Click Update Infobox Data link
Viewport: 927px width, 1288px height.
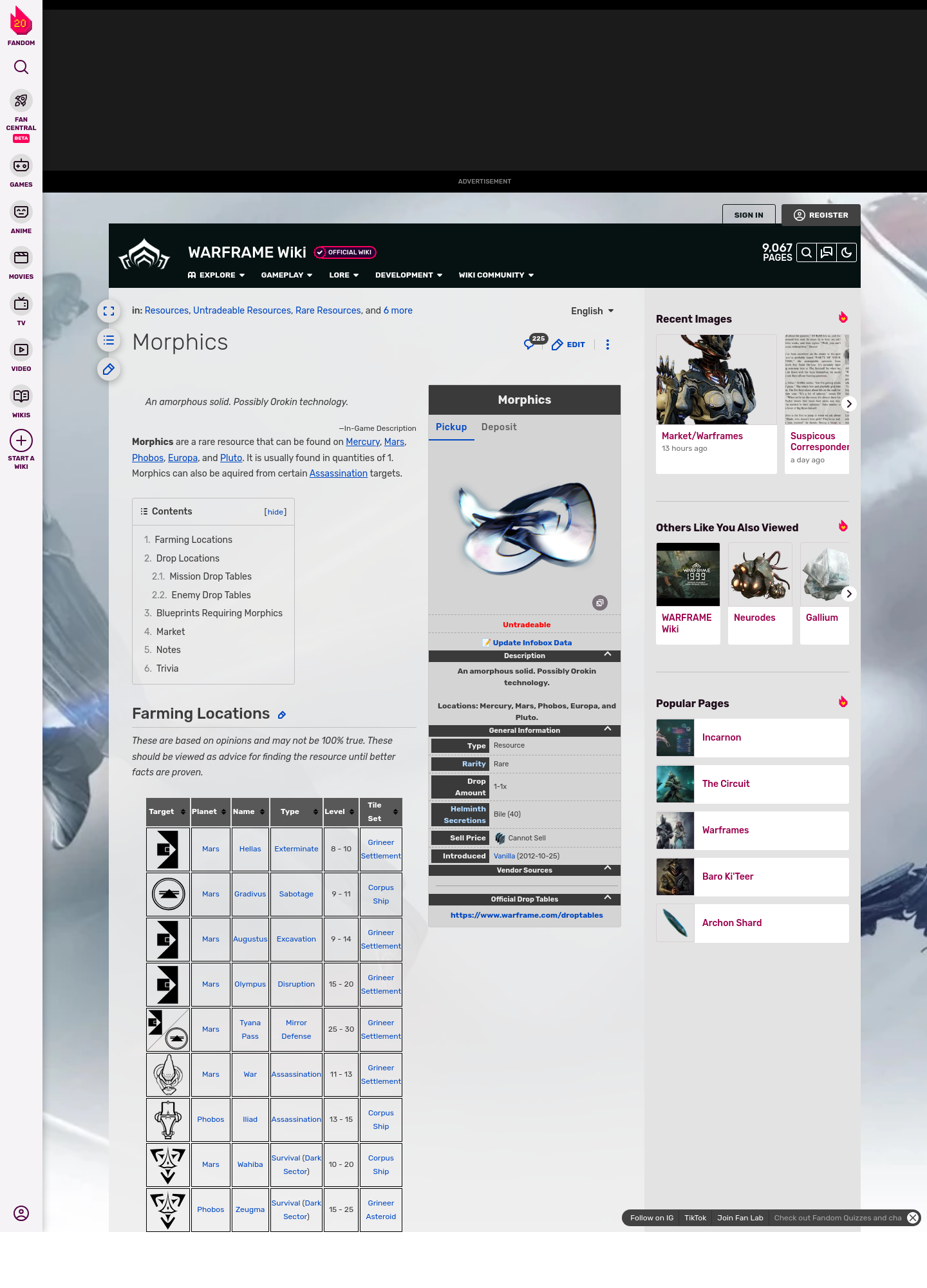[532, 643]
